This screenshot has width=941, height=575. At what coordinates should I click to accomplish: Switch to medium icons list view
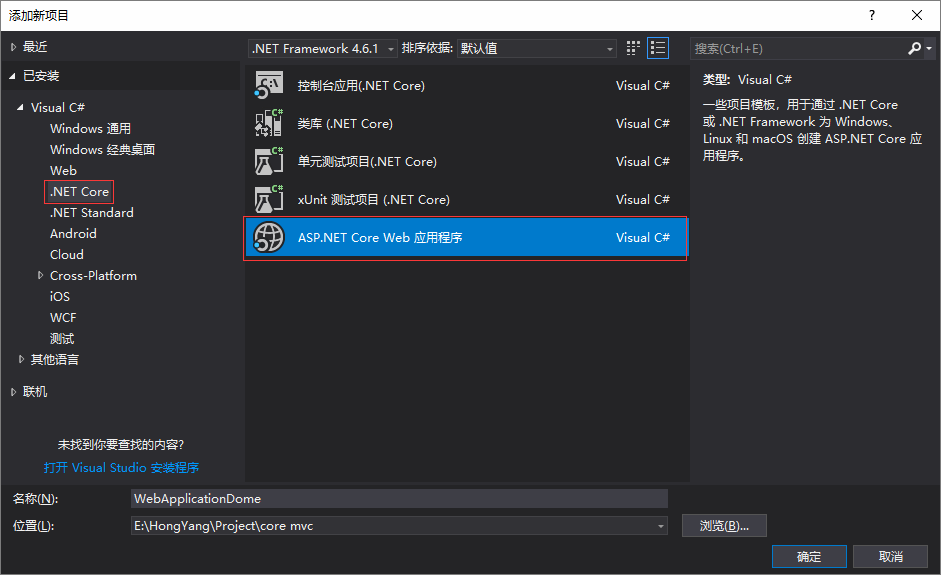[658, 48]
